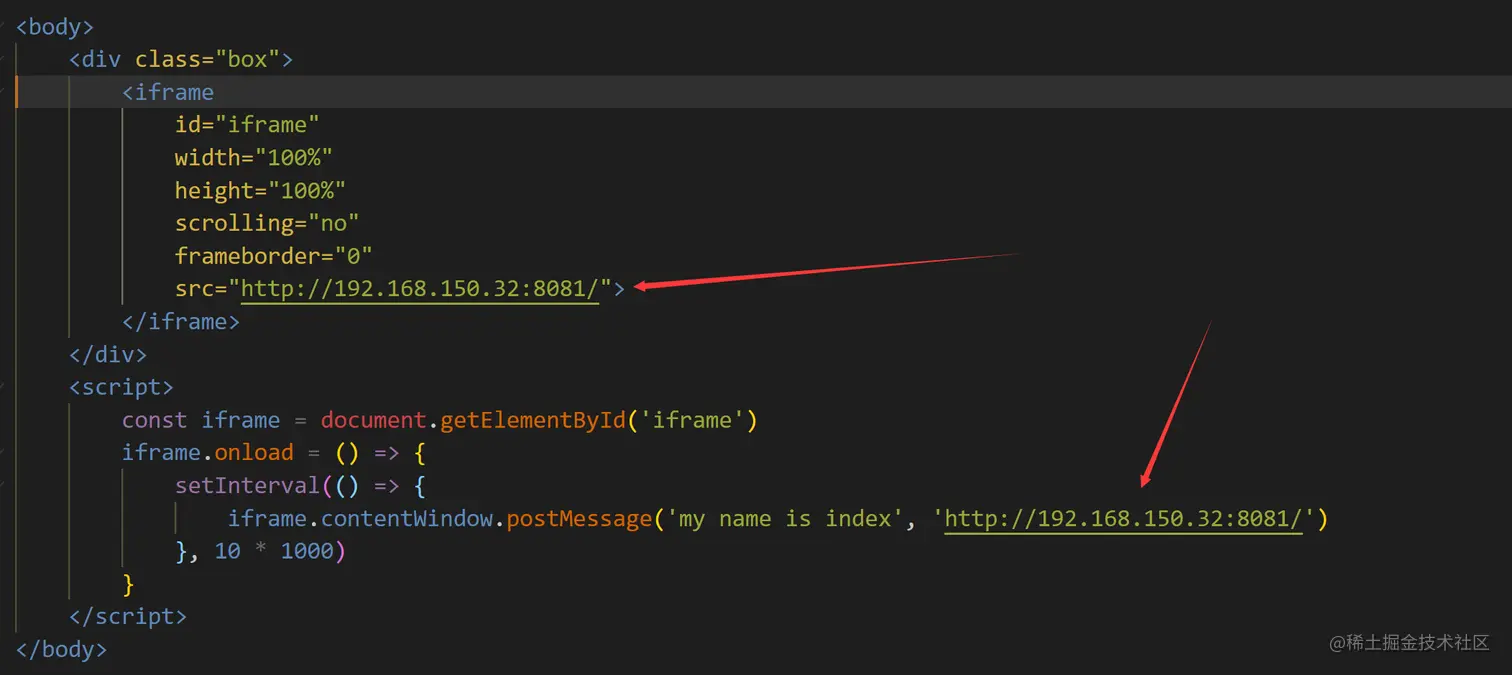Screen dimensions: 1512x675
Task: Click the id="iframe" attribute line
Action: [247, 124]
